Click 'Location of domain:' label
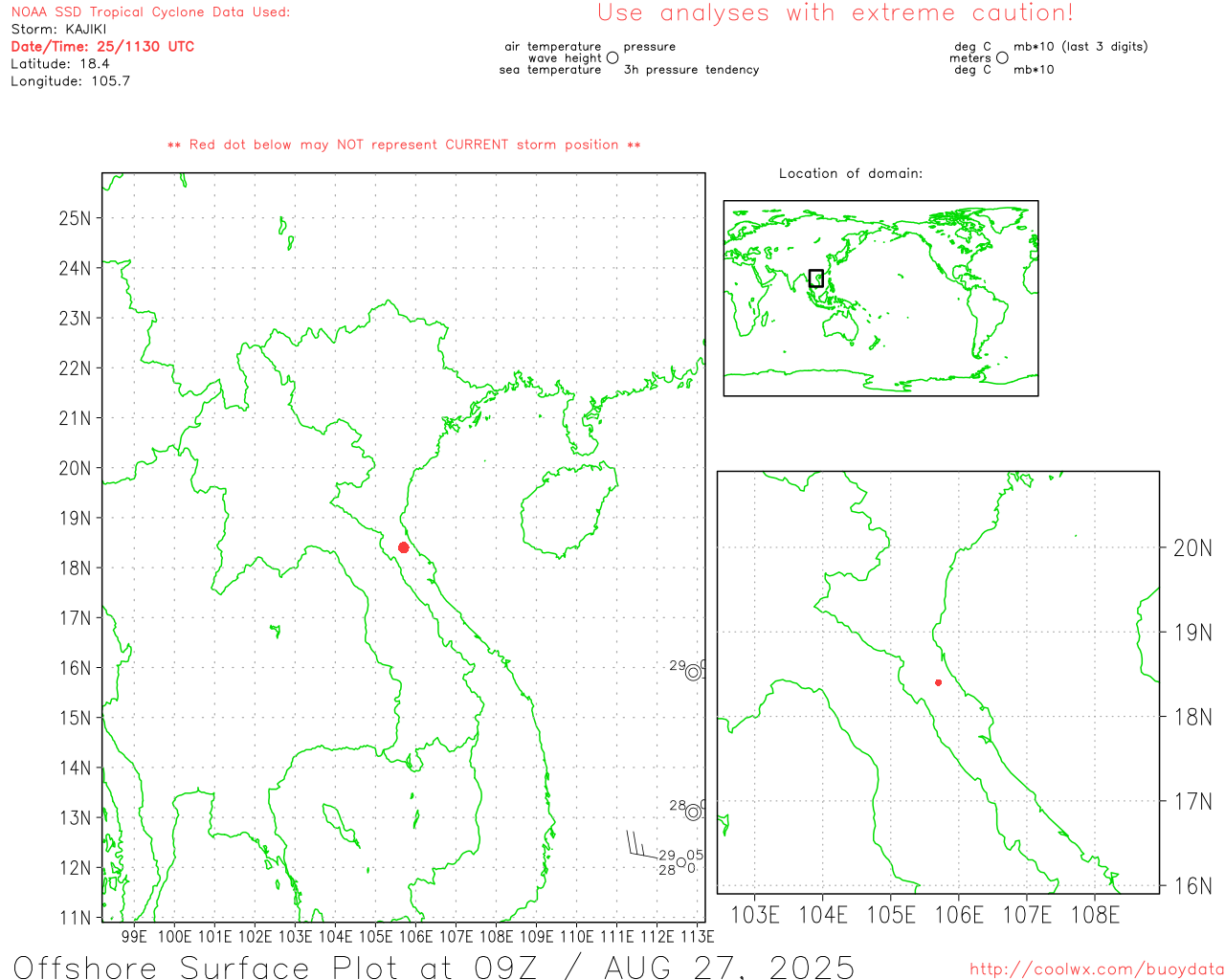The width and height of the screenshot is (1225, 980). (851, 173)
